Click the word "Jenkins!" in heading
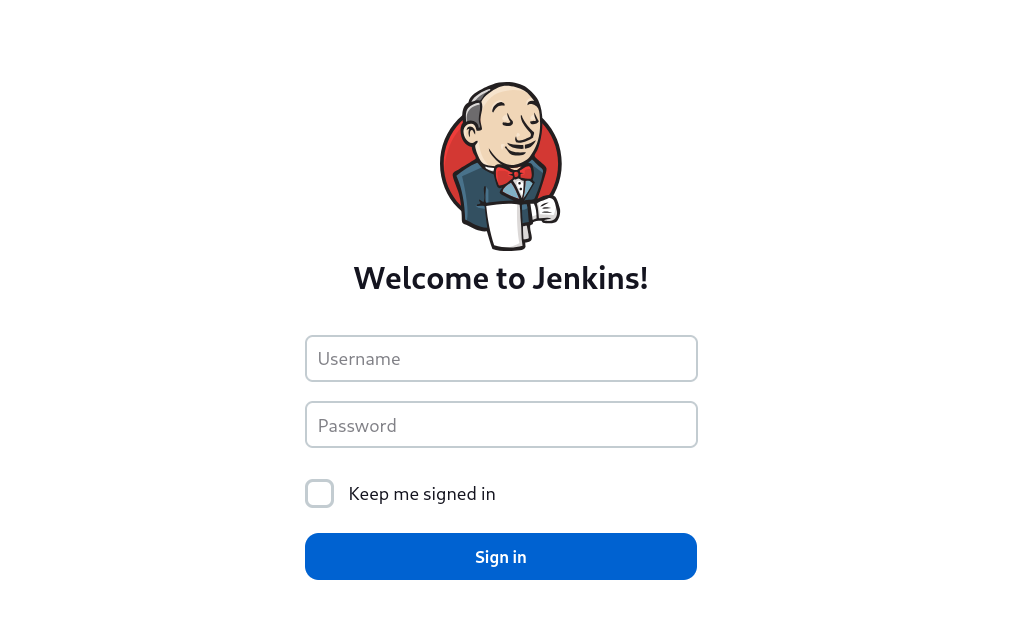Image resolution: width=1020 pixels, height=628 pixels. coord(590,279)
